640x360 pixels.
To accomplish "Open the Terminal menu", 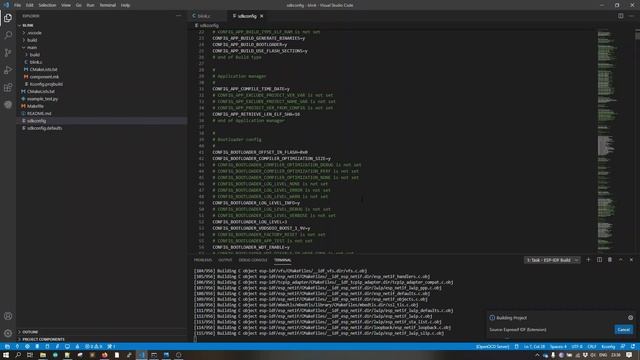I will coord(108,5).
